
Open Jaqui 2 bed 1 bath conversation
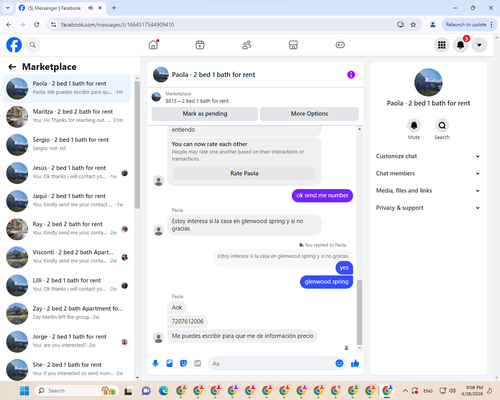pos(67,201)
